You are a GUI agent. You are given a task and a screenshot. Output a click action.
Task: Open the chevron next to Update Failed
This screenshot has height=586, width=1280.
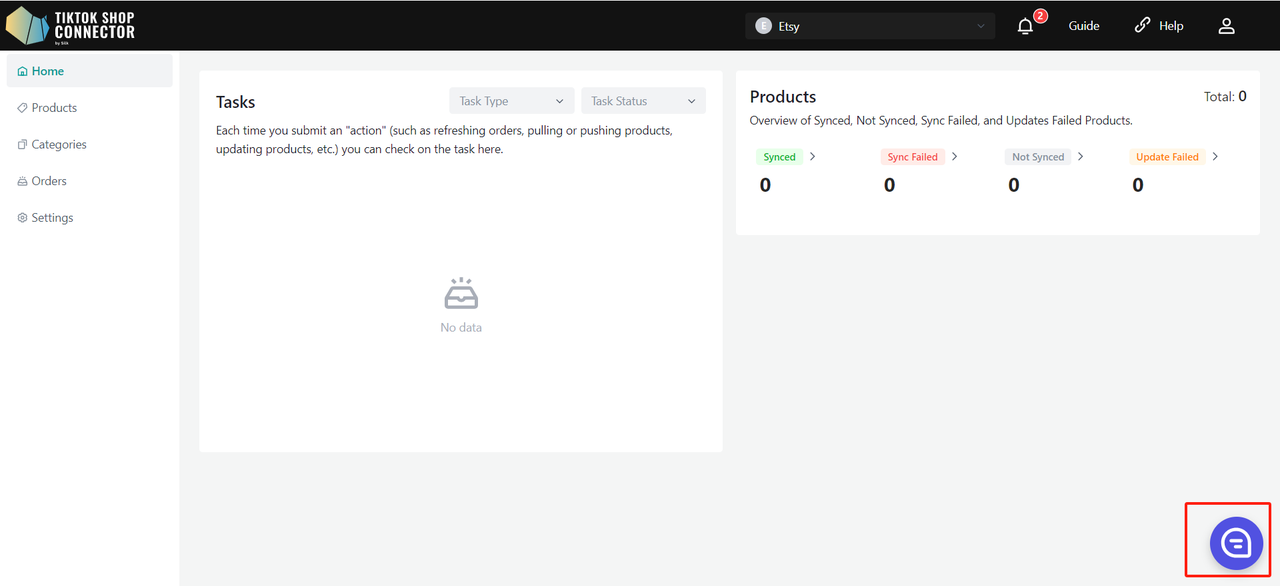(x=1215, y=157)
